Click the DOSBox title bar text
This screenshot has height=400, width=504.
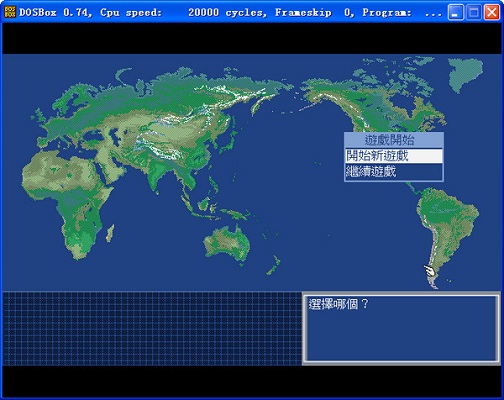pyautogui.click(x=230, y=13)
